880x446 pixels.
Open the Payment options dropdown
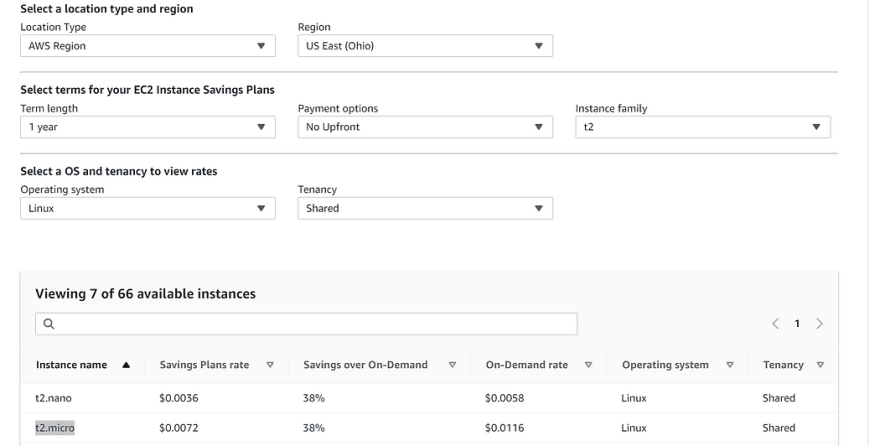425,127
